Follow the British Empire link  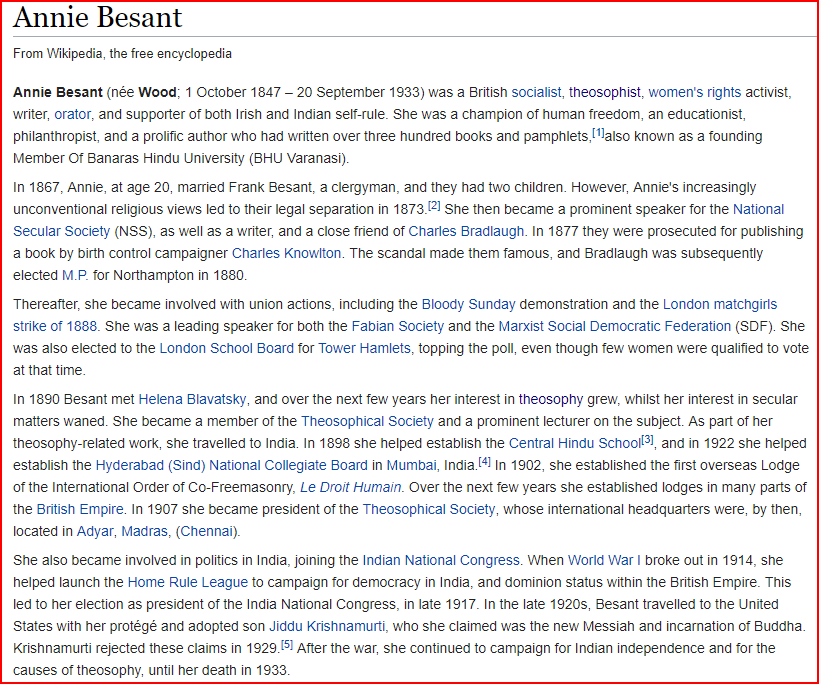click(x=80, y=509)
